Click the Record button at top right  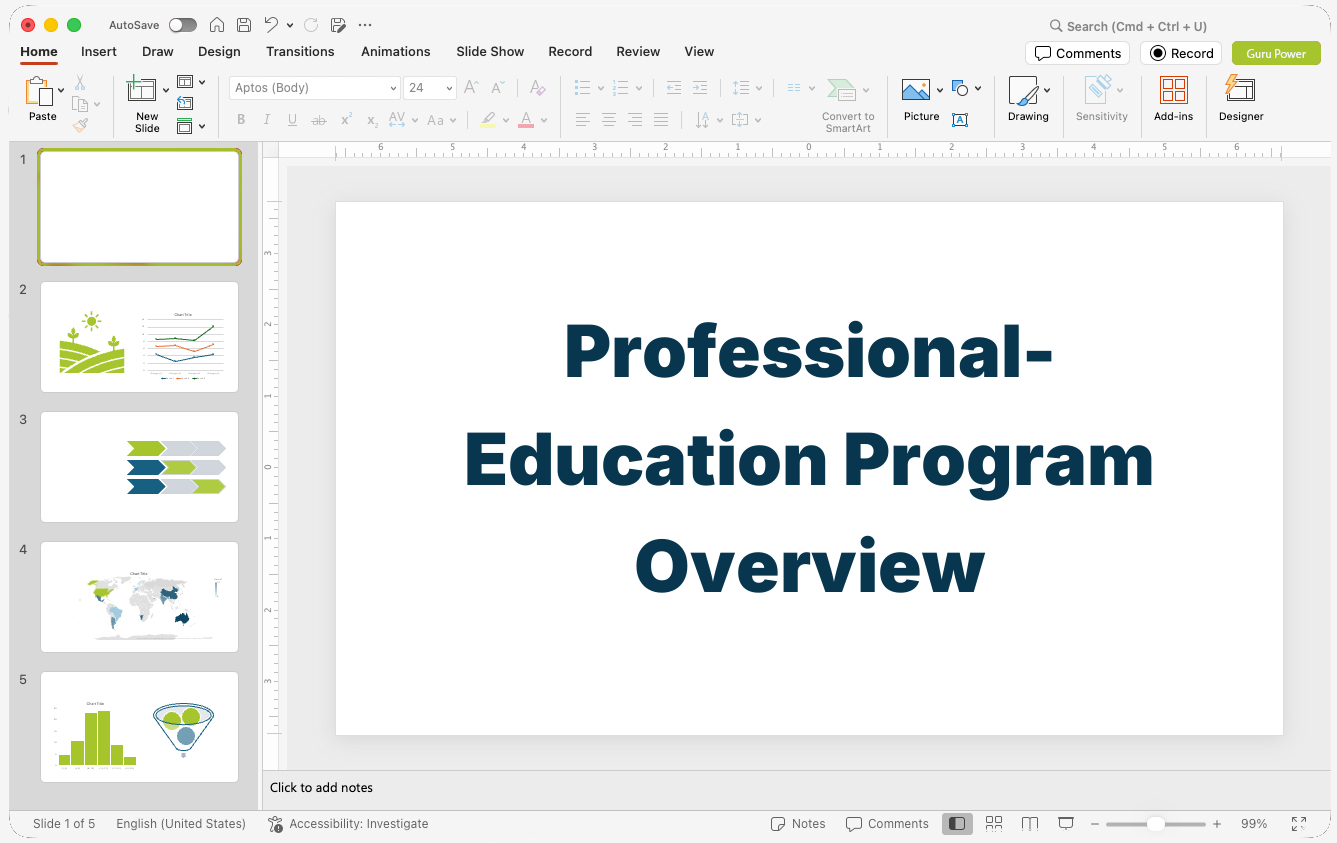tap(1181, 53)
